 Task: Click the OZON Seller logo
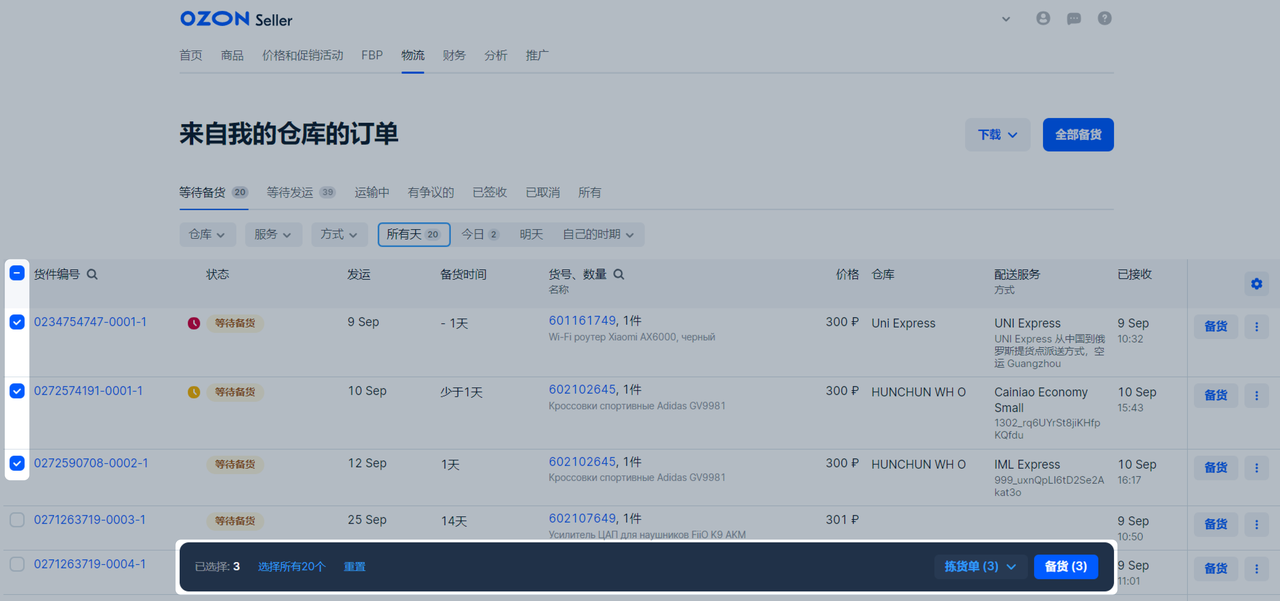click(x=235, y=18)
